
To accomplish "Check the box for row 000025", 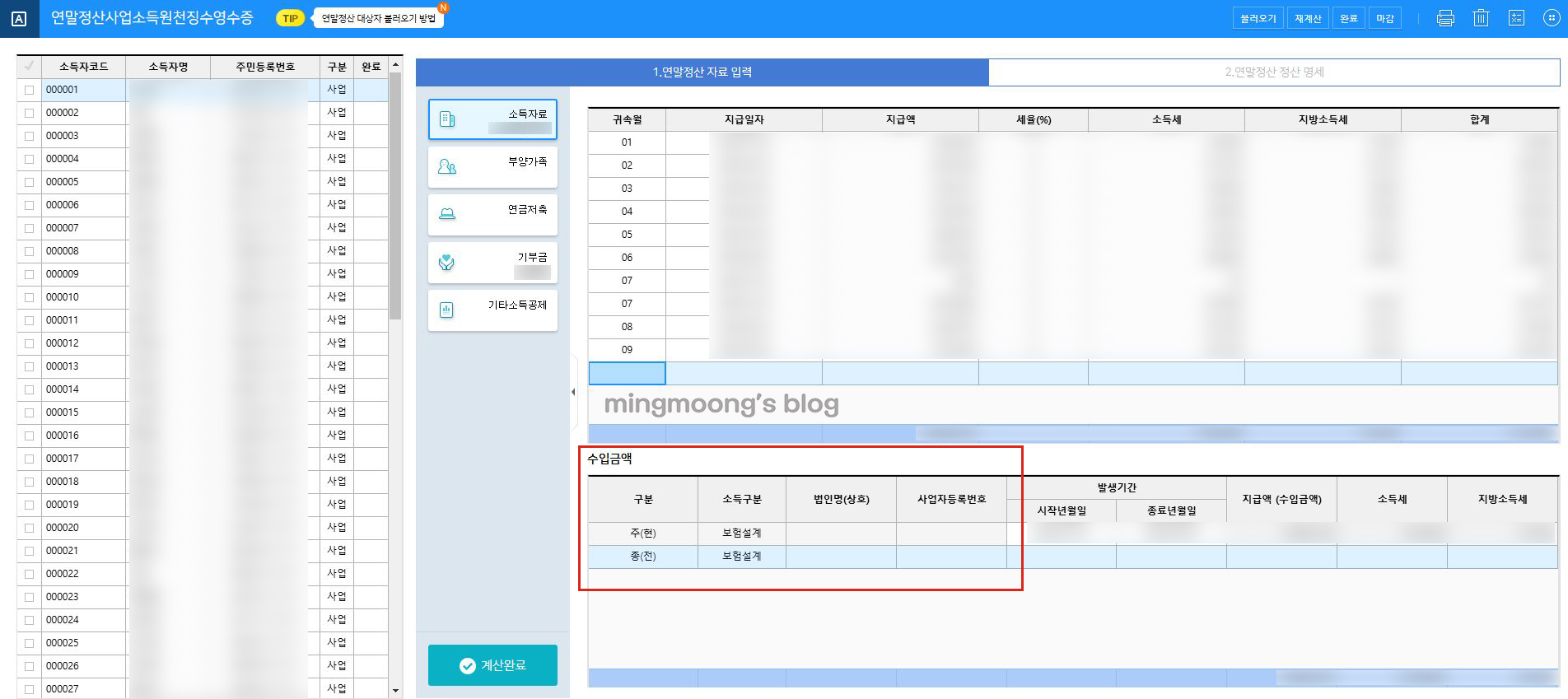I will pyautogui.click(x=30, y=643).
